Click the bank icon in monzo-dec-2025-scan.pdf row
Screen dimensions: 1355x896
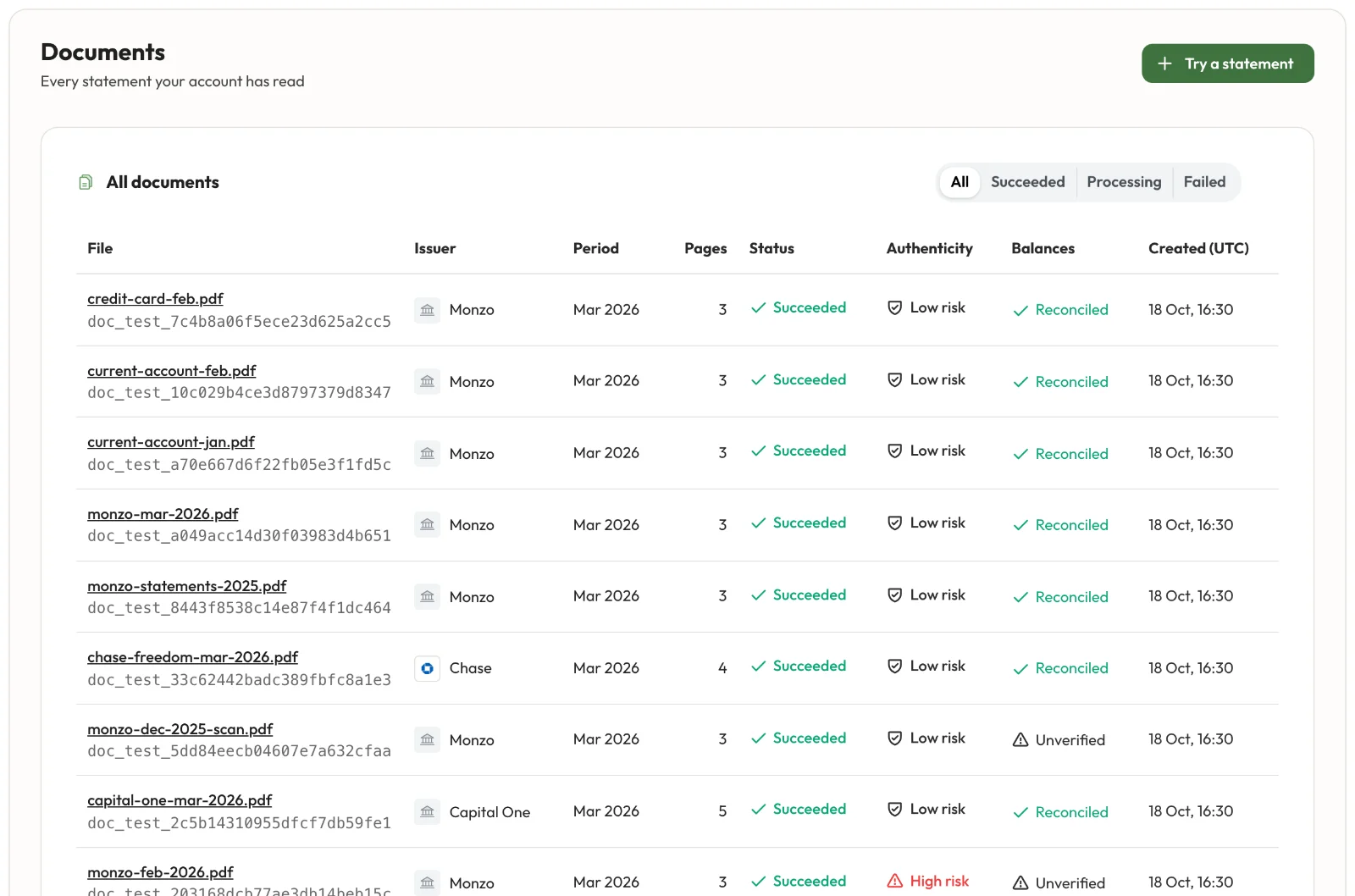pyautogui.click(x=427, y=739)
